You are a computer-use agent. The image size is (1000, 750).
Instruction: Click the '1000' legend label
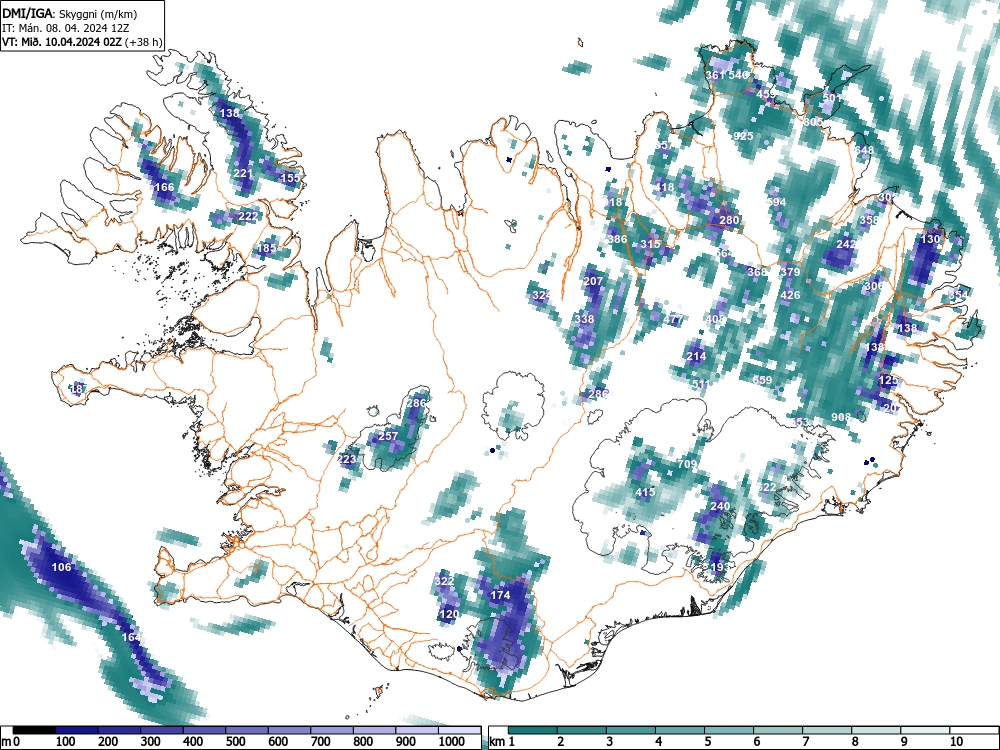(452, 742)
